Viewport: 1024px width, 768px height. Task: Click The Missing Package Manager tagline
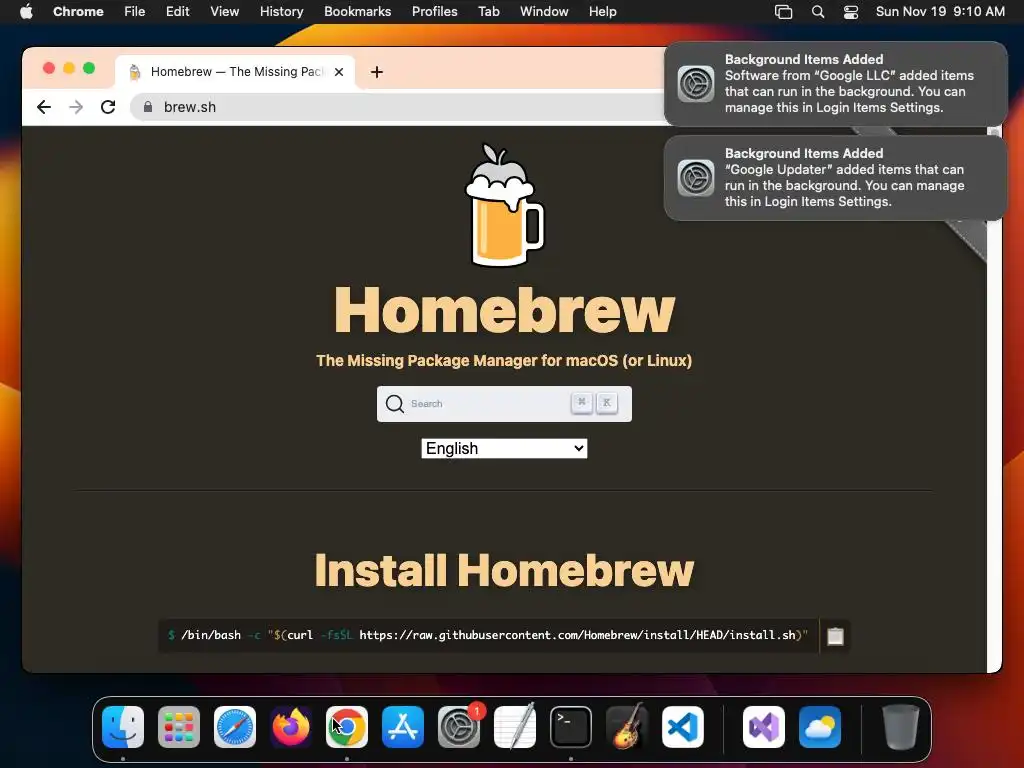(504, 360)
